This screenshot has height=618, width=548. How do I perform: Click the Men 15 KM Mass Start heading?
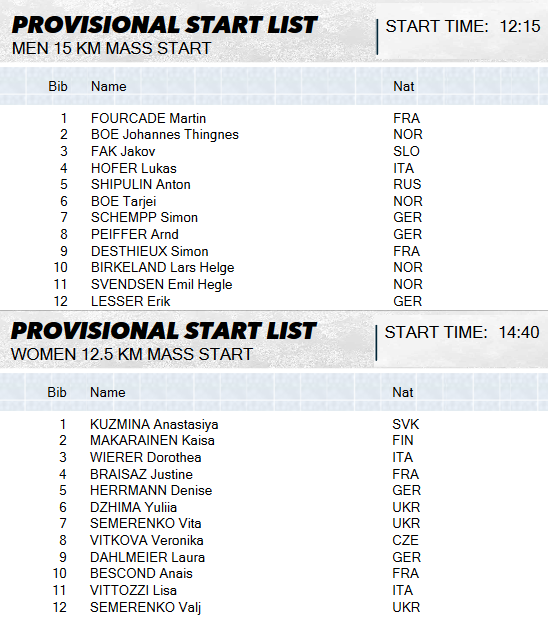[x=112, y=48]
